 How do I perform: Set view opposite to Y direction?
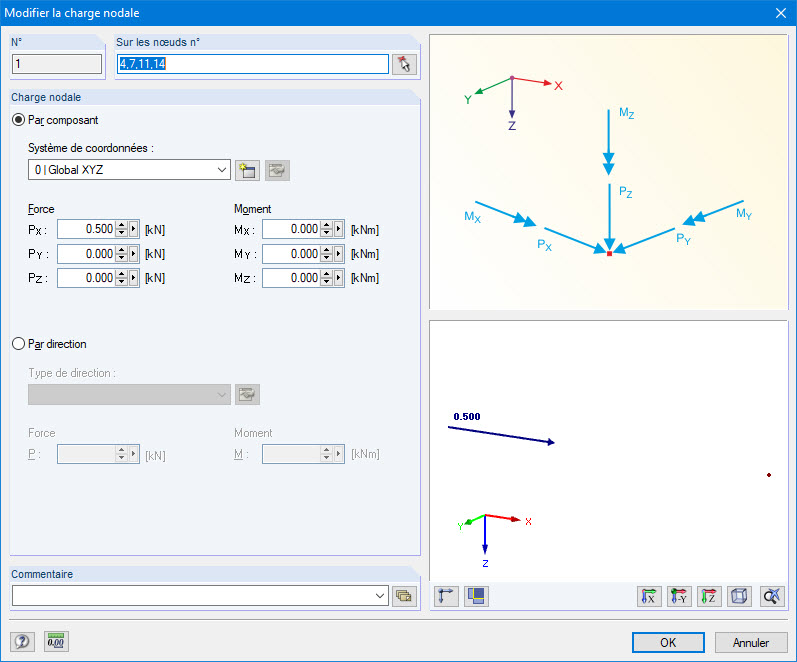point(679,596)
